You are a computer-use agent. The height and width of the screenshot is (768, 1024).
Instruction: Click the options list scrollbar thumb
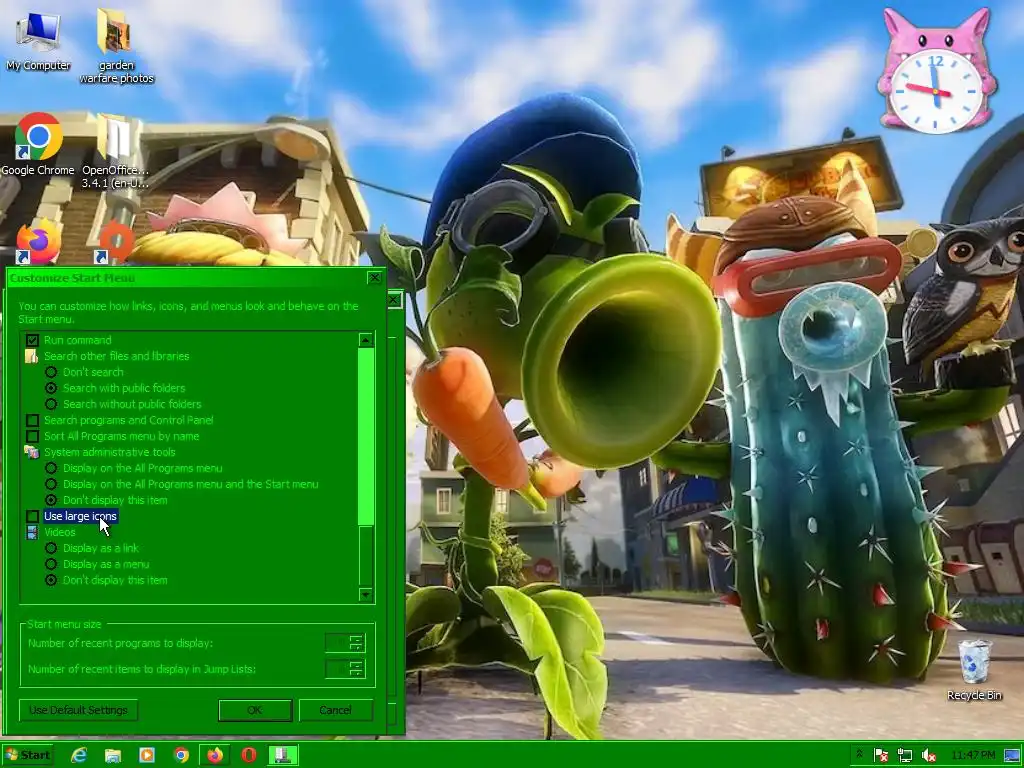click(366, 436)
